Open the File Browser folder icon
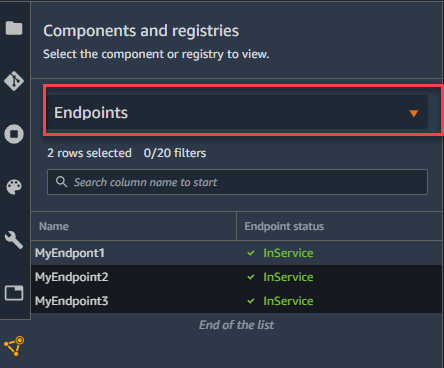This screenshot has height=368, width=444. [14, 28]
